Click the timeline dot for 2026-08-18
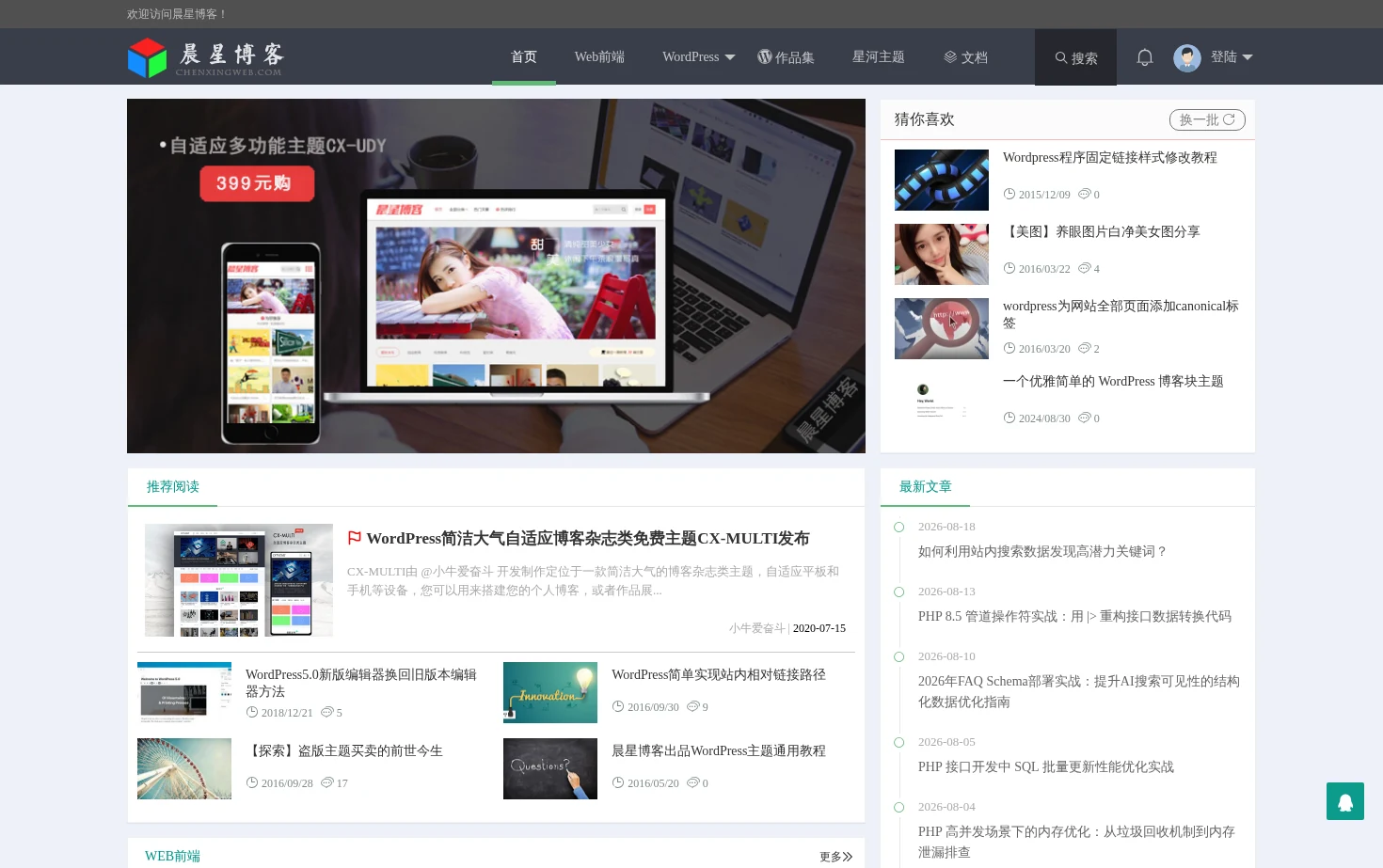The width and height of the screenshot is (1383, 868). pos(898,527)
